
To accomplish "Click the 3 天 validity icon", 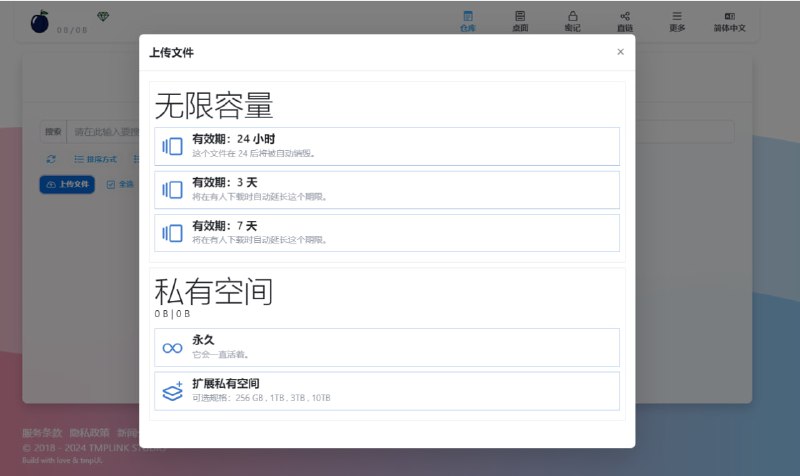I will pos(173,189).
